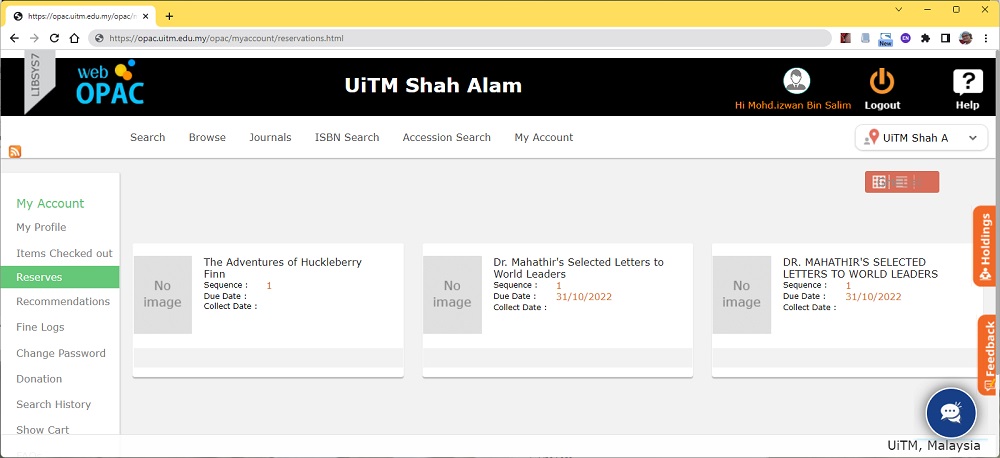Open My Profile in sidebar
Viewport: 1000px width, 458px height.
(x=41, y=227)
